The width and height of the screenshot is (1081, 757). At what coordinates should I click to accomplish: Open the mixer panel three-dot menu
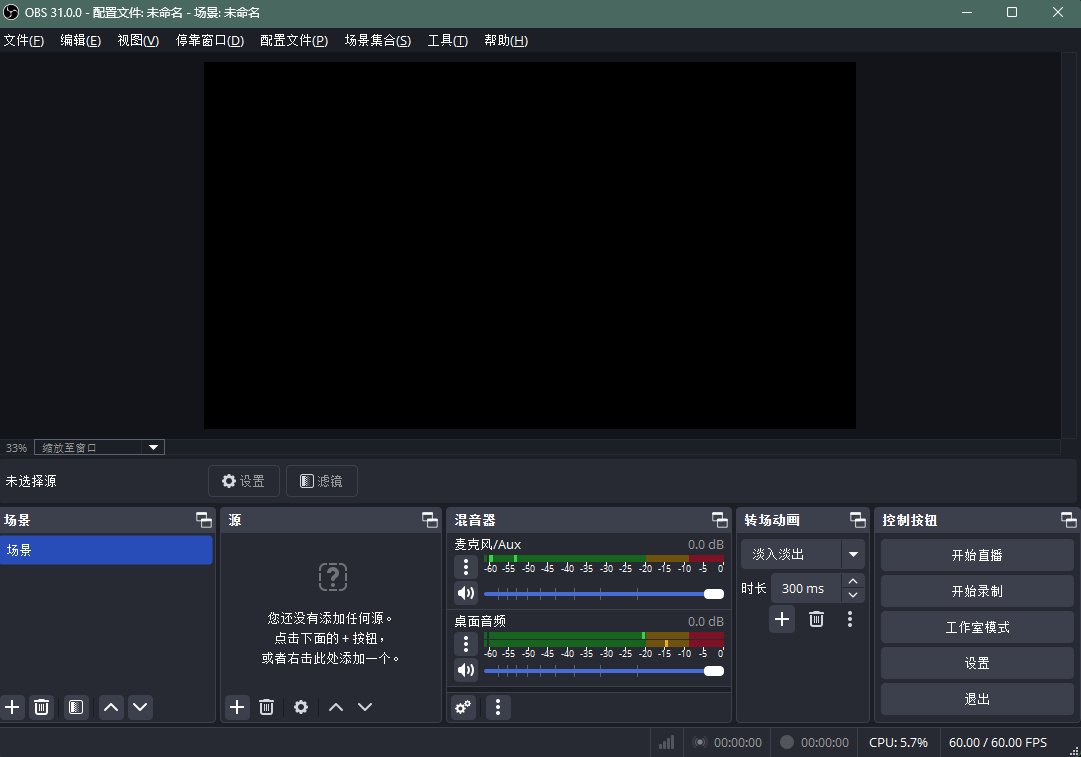point(498,707)
